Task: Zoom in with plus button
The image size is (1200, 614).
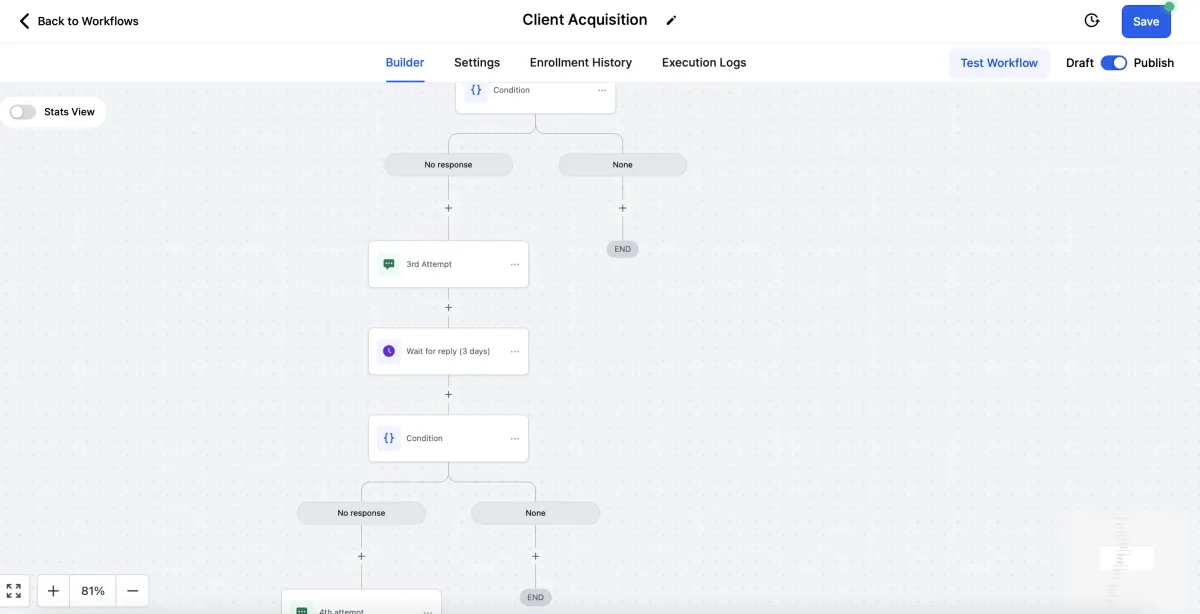Action: click(53, 591)
